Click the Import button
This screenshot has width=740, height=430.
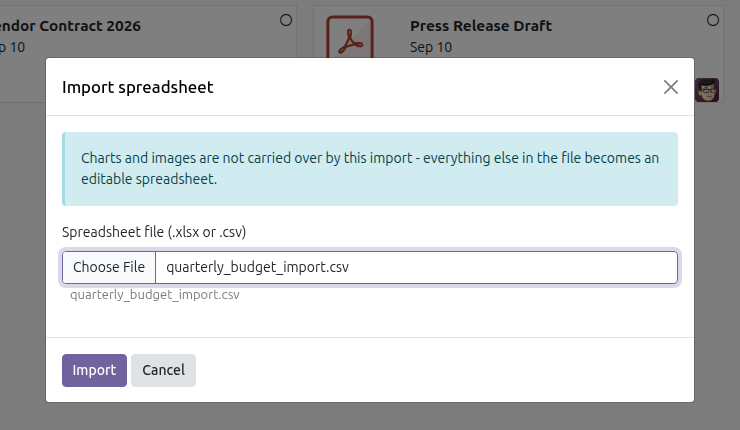(94, 371)
